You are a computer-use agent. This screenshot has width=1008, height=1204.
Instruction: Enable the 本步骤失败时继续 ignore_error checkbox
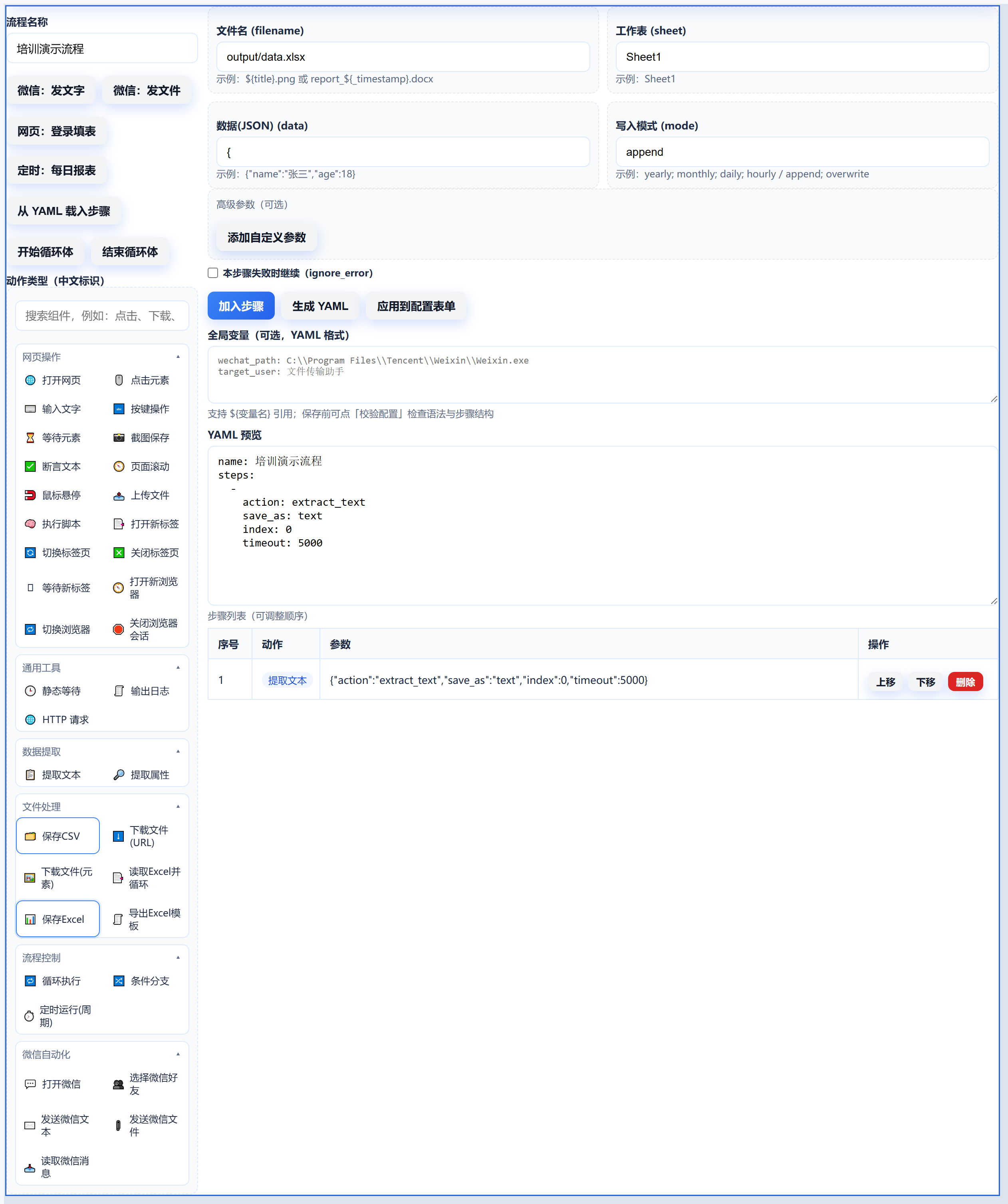click(212, 273)
